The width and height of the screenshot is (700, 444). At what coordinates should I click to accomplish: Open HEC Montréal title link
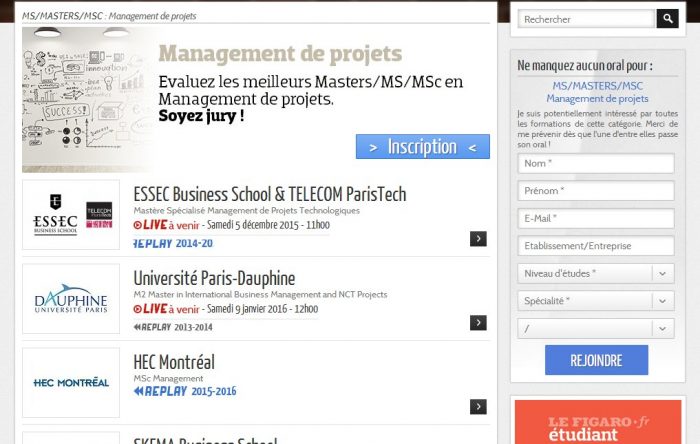click(174, 362)
